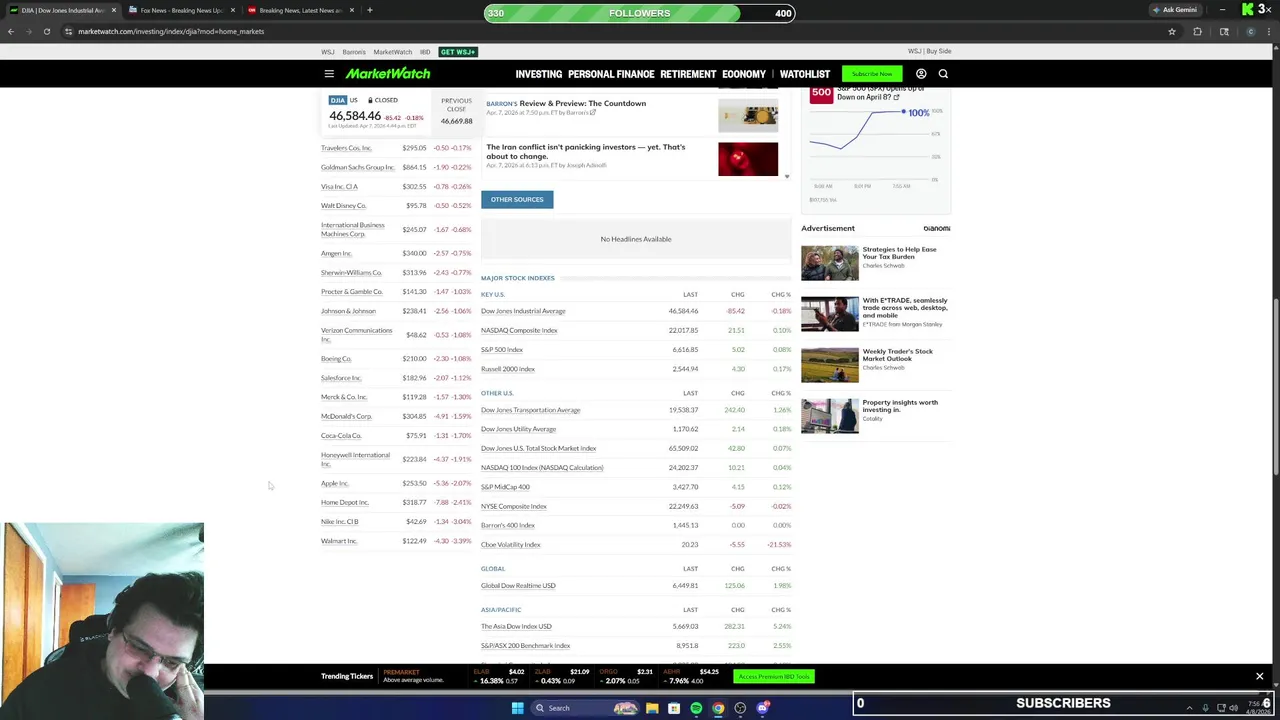The height and width of the screenshot is (720, 1280).
Task: Select the ELAB trending ticker
Action: [498, 676]
